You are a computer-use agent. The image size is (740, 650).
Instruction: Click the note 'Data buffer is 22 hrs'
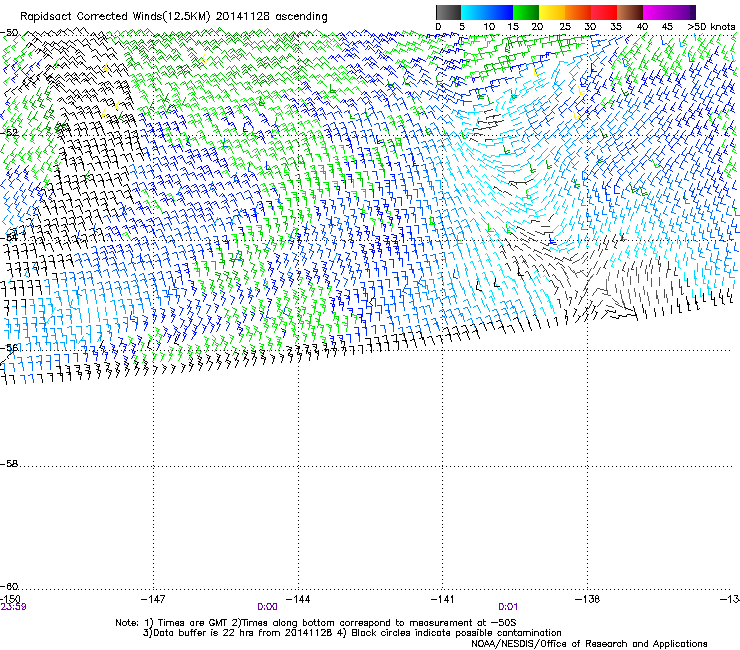point(204,633)
